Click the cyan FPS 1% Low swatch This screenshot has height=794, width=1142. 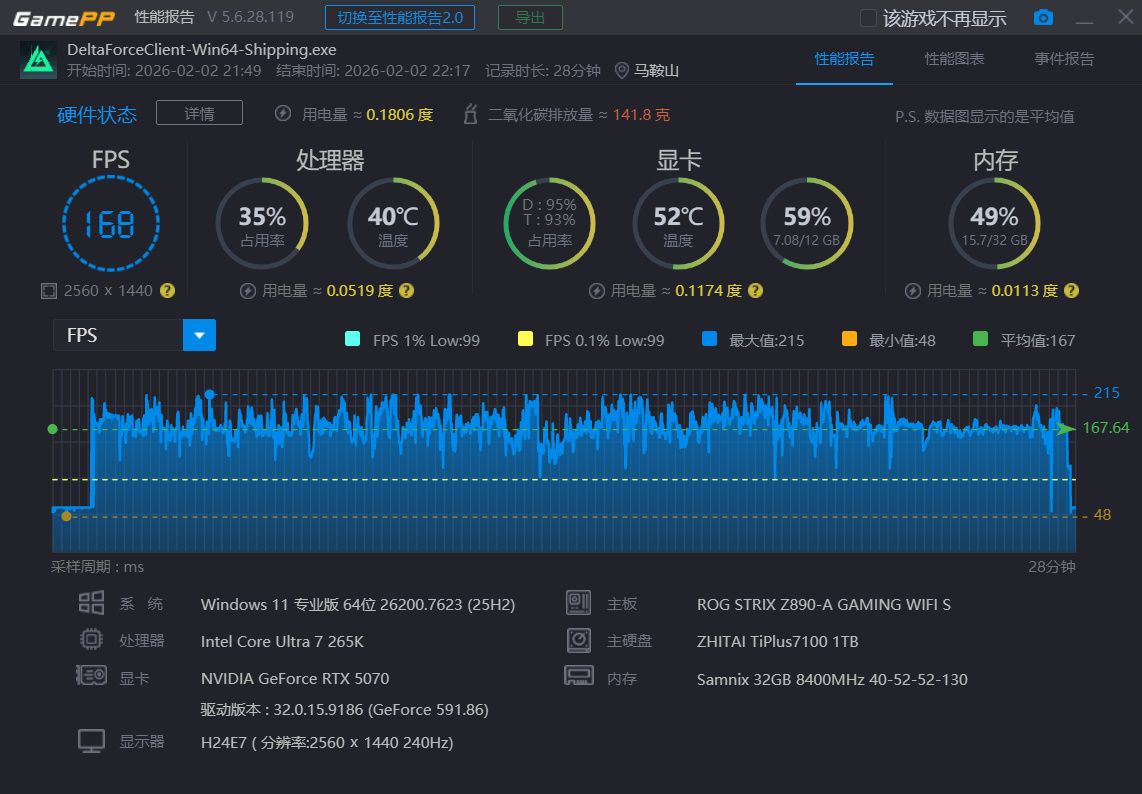[353, 339]
